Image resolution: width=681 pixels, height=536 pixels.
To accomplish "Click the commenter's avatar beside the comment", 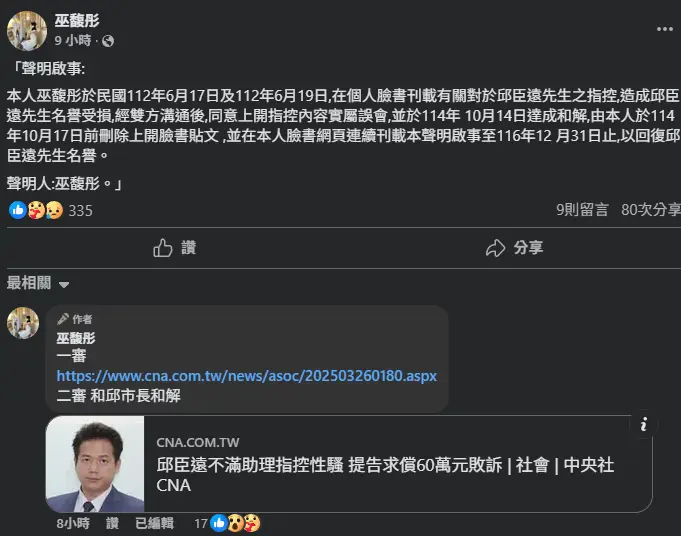I will pyautogui.click(x=24, y=324).
